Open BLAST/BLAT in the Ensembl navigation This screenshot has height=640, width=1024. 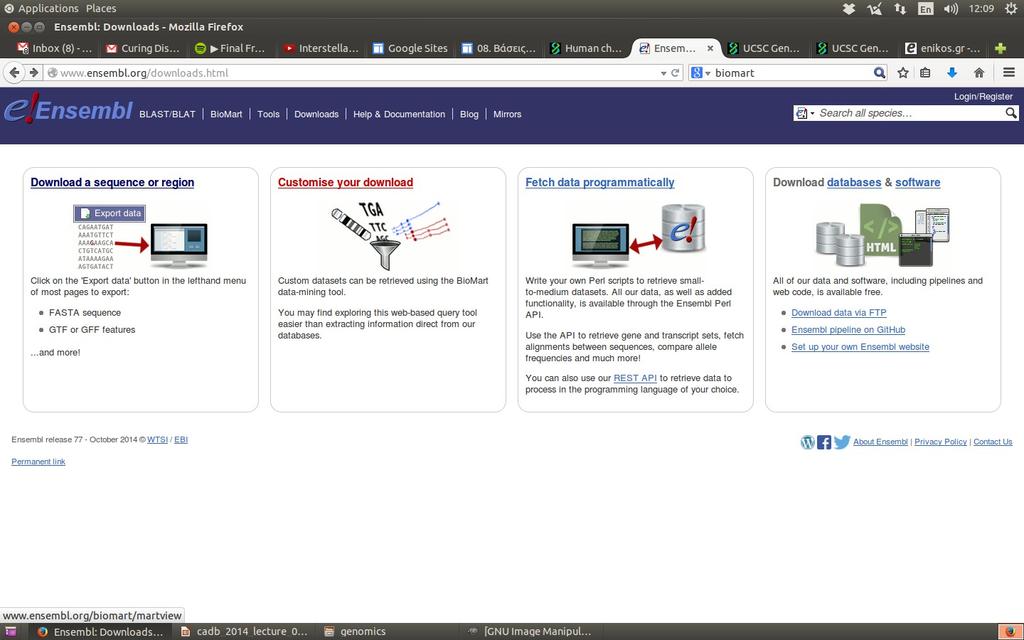pos(167,114)
